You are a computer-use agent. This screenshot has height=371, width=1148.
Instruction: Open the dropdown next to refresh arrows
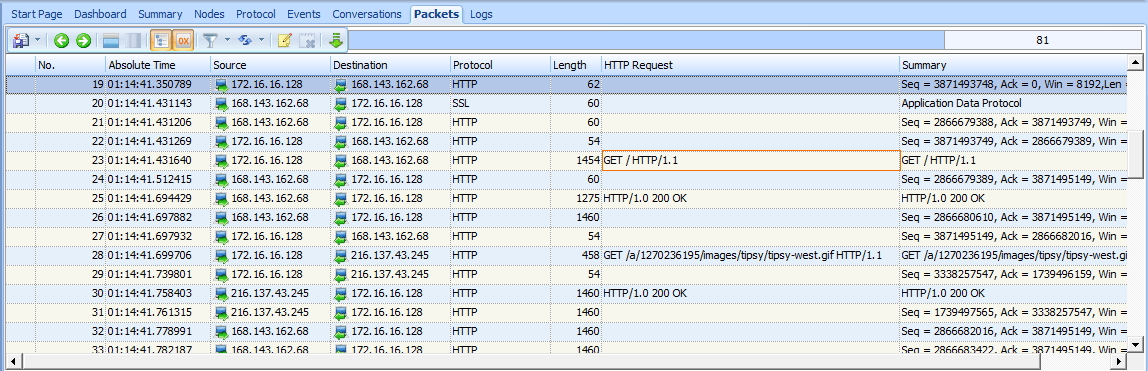tap(262, 41)
